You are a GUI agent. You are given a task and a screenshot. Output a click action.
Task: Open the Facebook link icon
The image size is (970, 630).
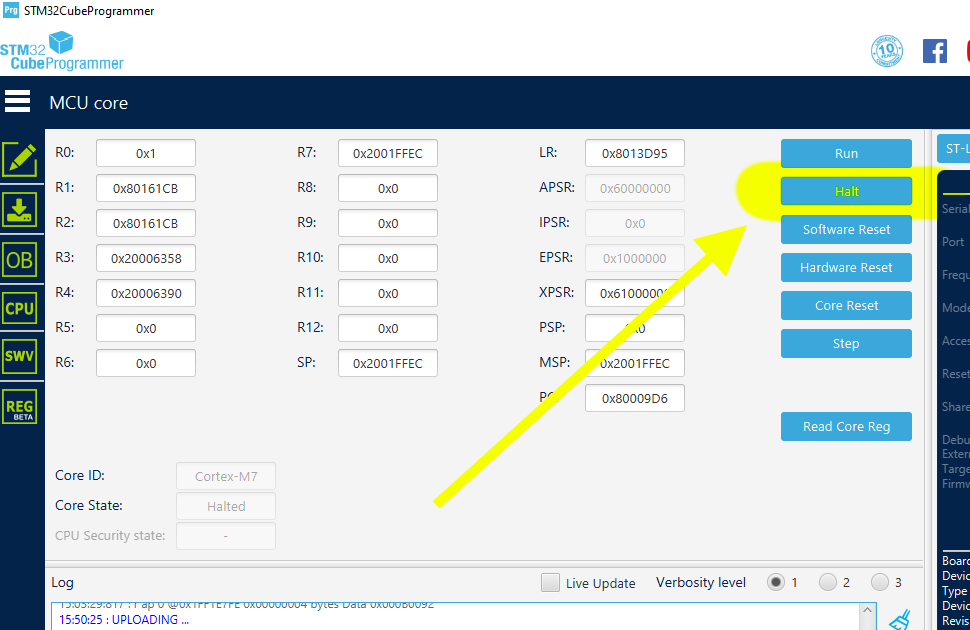935,51
